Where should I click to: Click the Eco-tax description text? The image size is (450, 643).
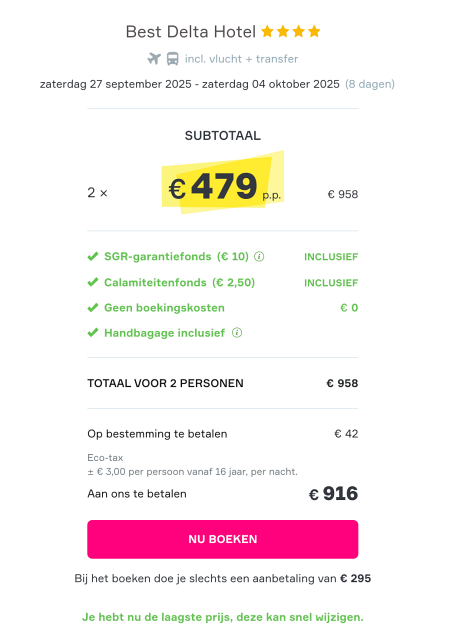192,465
